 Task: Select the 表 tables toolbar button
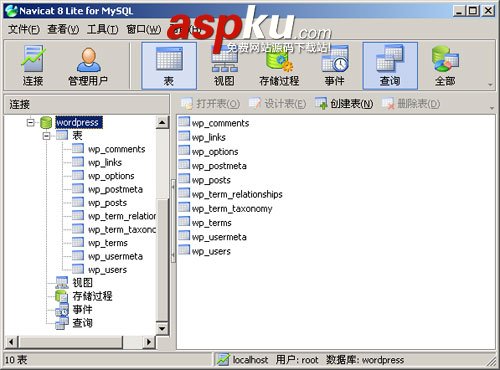tap(169, 66)
